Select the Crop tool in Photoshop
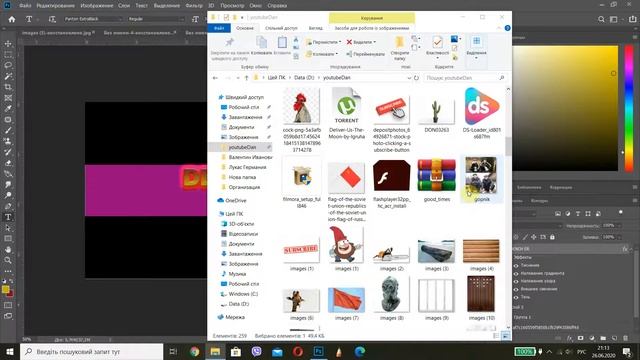 coord(8,87)
